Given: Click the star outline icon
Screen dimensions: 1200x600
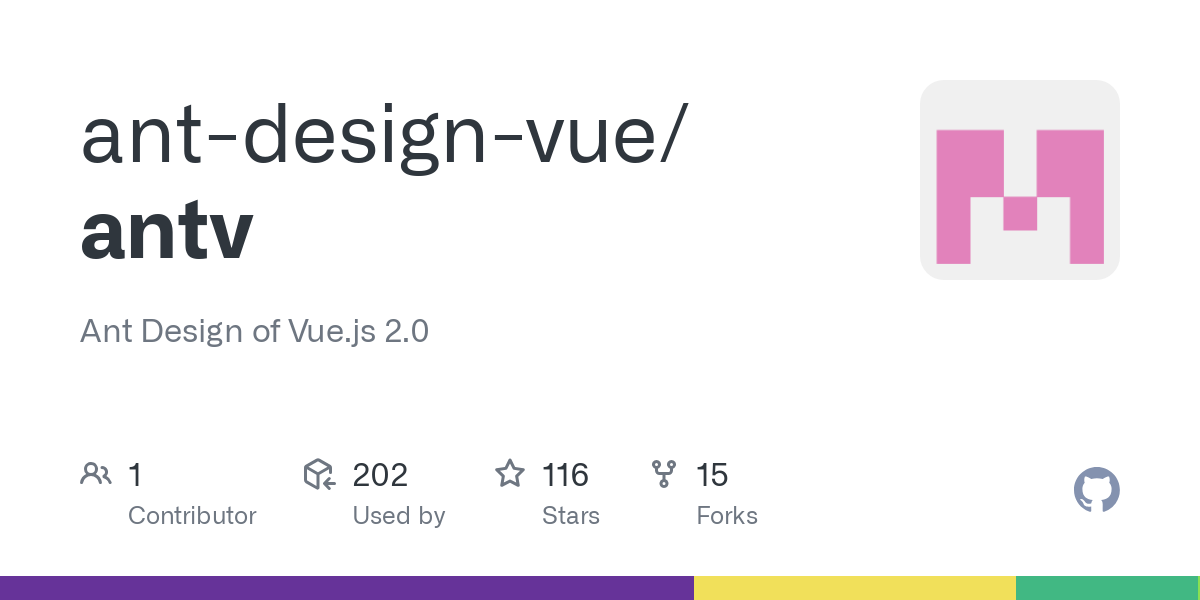Looking at the screenshot, I should [510, 474].
